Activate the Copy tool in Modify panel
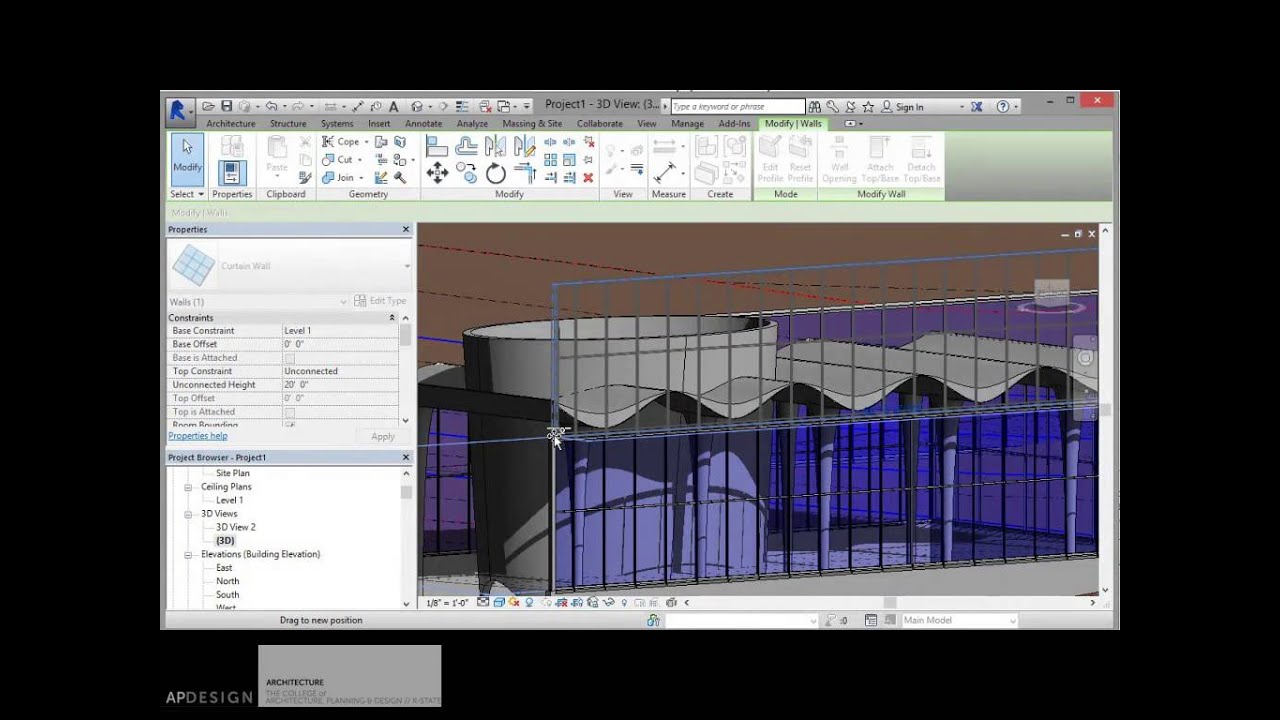This screenshot has width=1280, height=720. 466,173
